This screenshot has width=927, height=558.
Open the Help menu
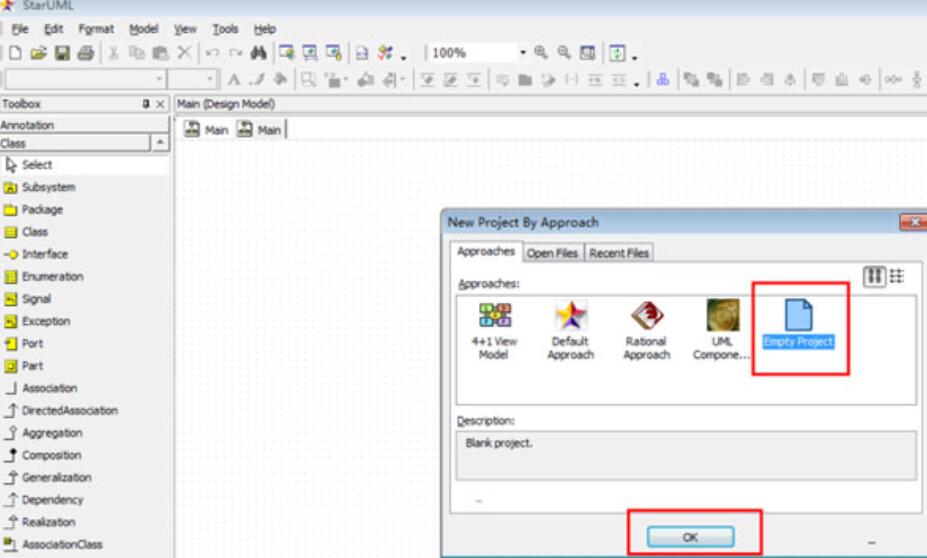264,29
